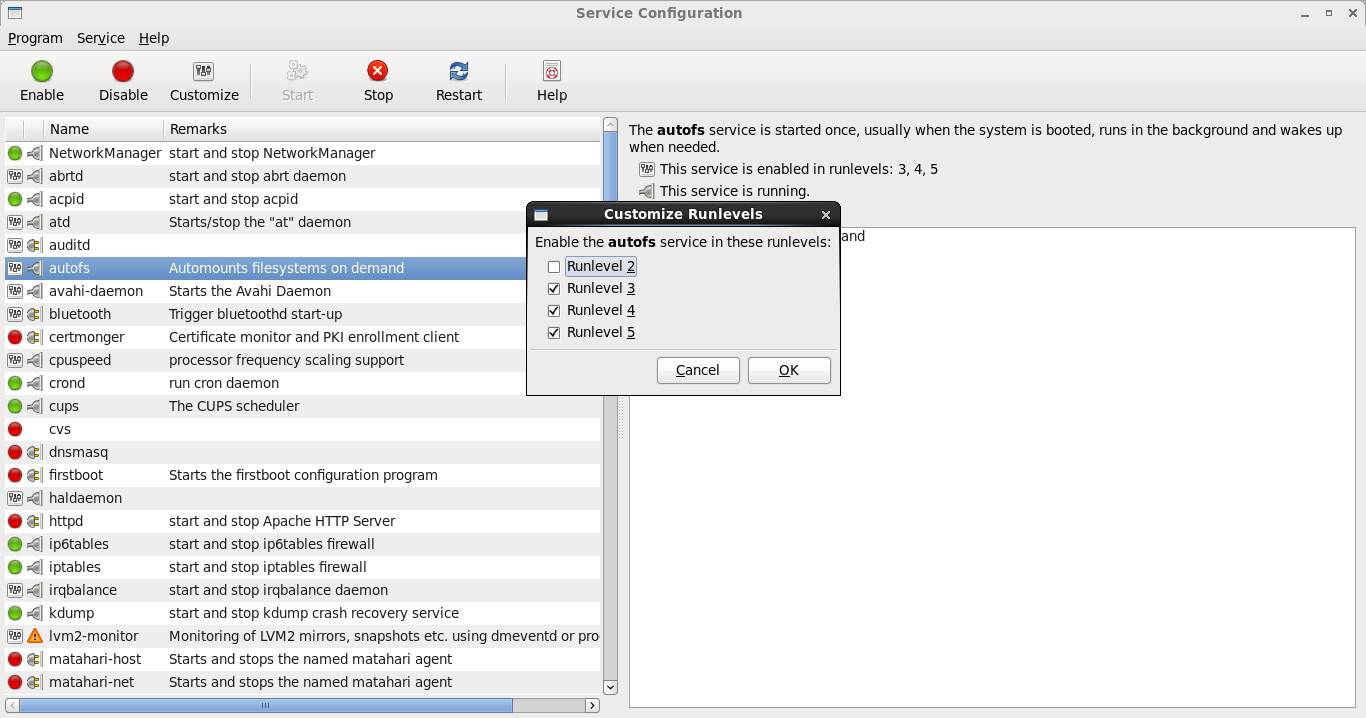Click the red status icon for certmonger

pyautogui.click(x=15, y=337)
